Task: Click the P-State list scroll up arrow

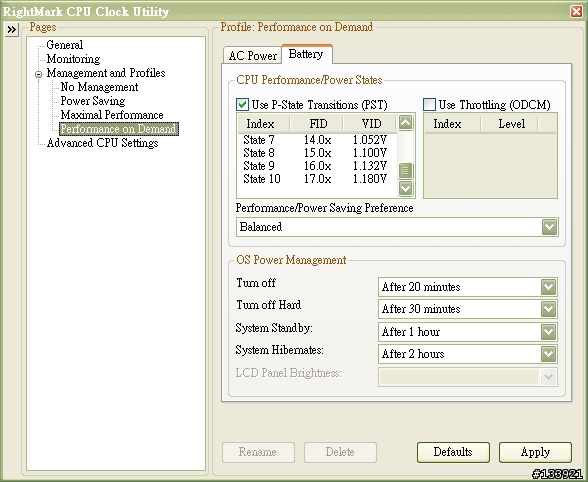Action: tap(405, 122)
